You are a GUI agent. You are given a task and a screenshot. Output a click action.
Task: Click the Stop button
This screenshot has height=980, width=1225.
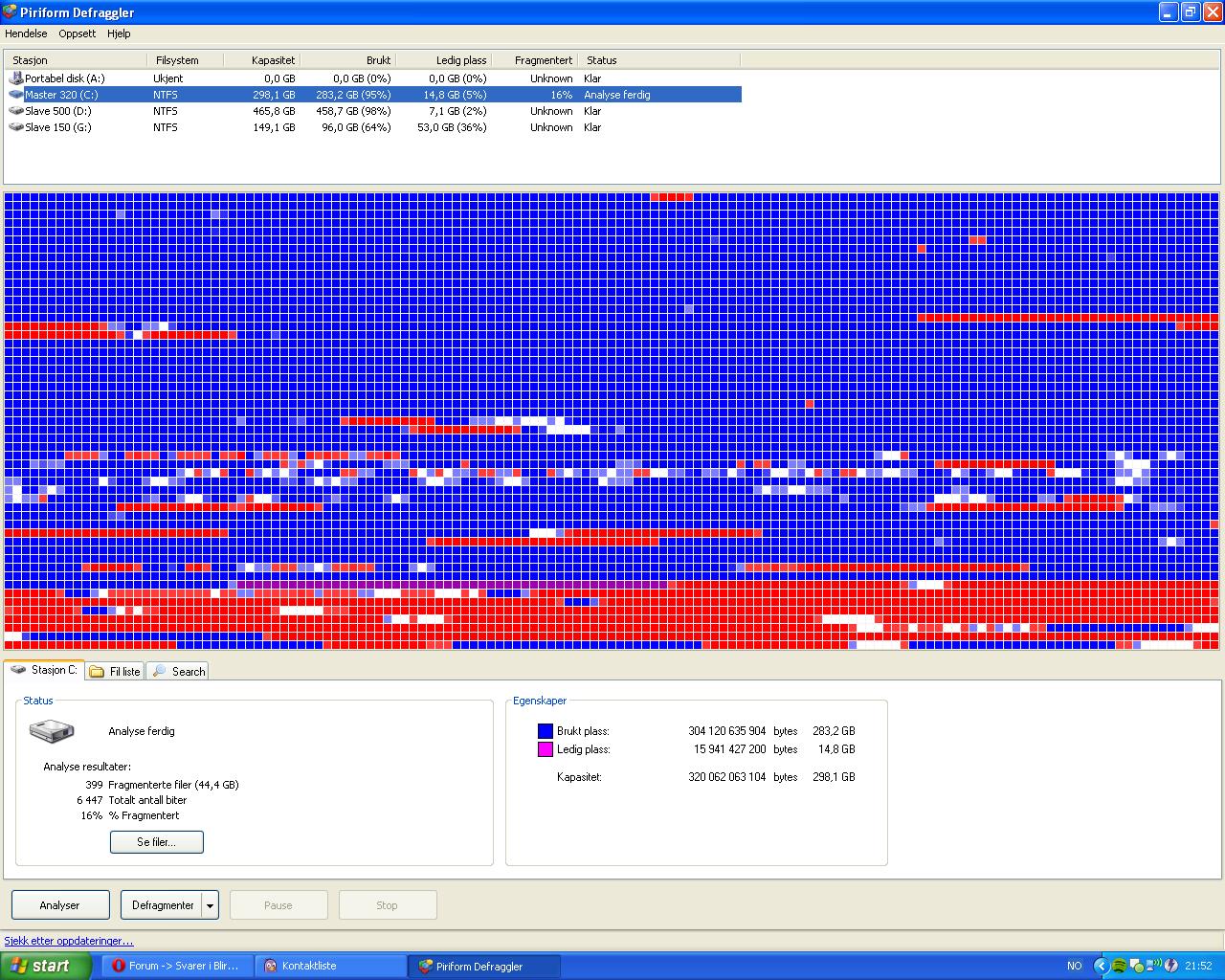click(387, 905)
